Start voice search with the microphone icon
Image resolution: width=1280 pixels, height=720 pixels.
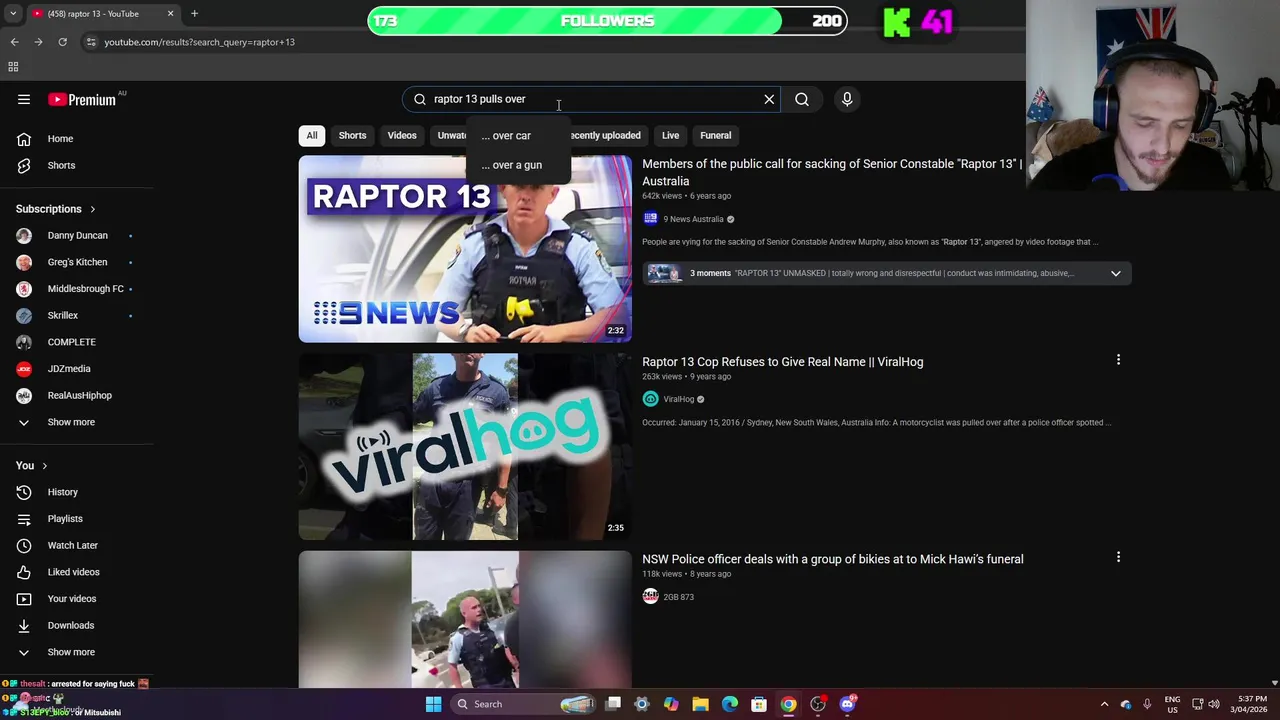pos(847,99)
